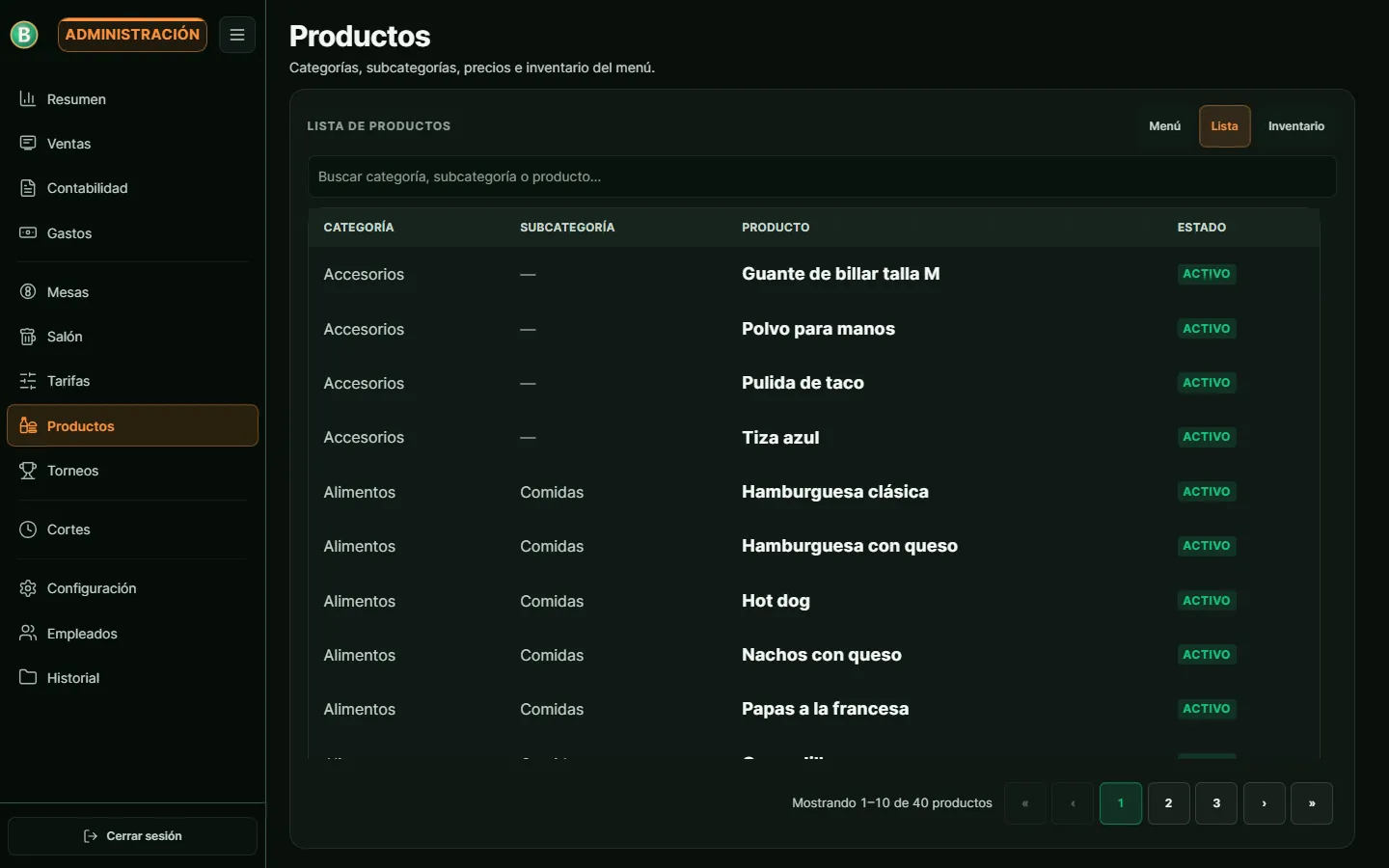Click the CATEGORÍA column header
This screenshot has height=868, width=1389.
coord(359,228)
